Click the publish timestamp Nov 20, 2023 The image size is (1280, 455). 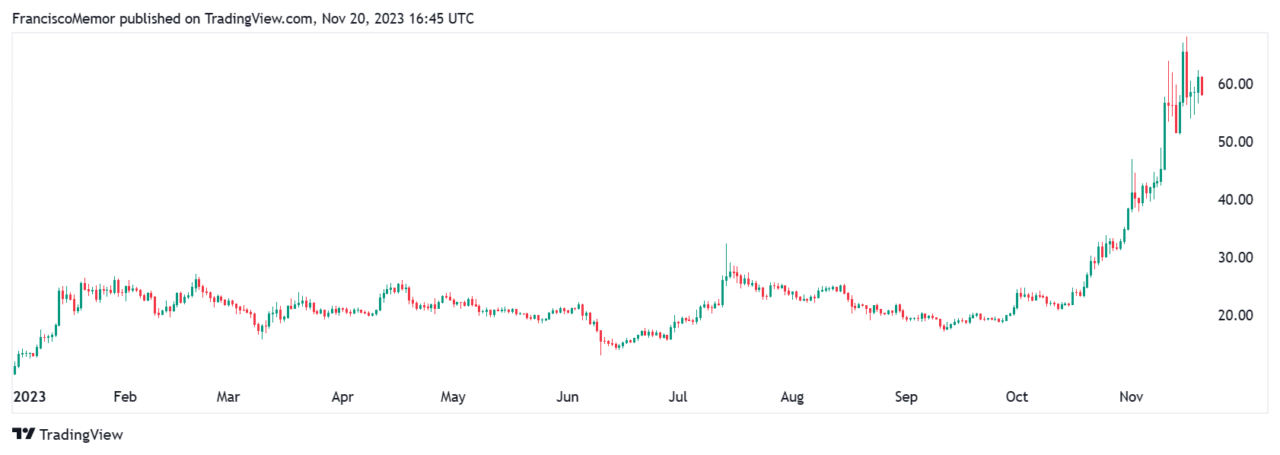coord(364,19)
